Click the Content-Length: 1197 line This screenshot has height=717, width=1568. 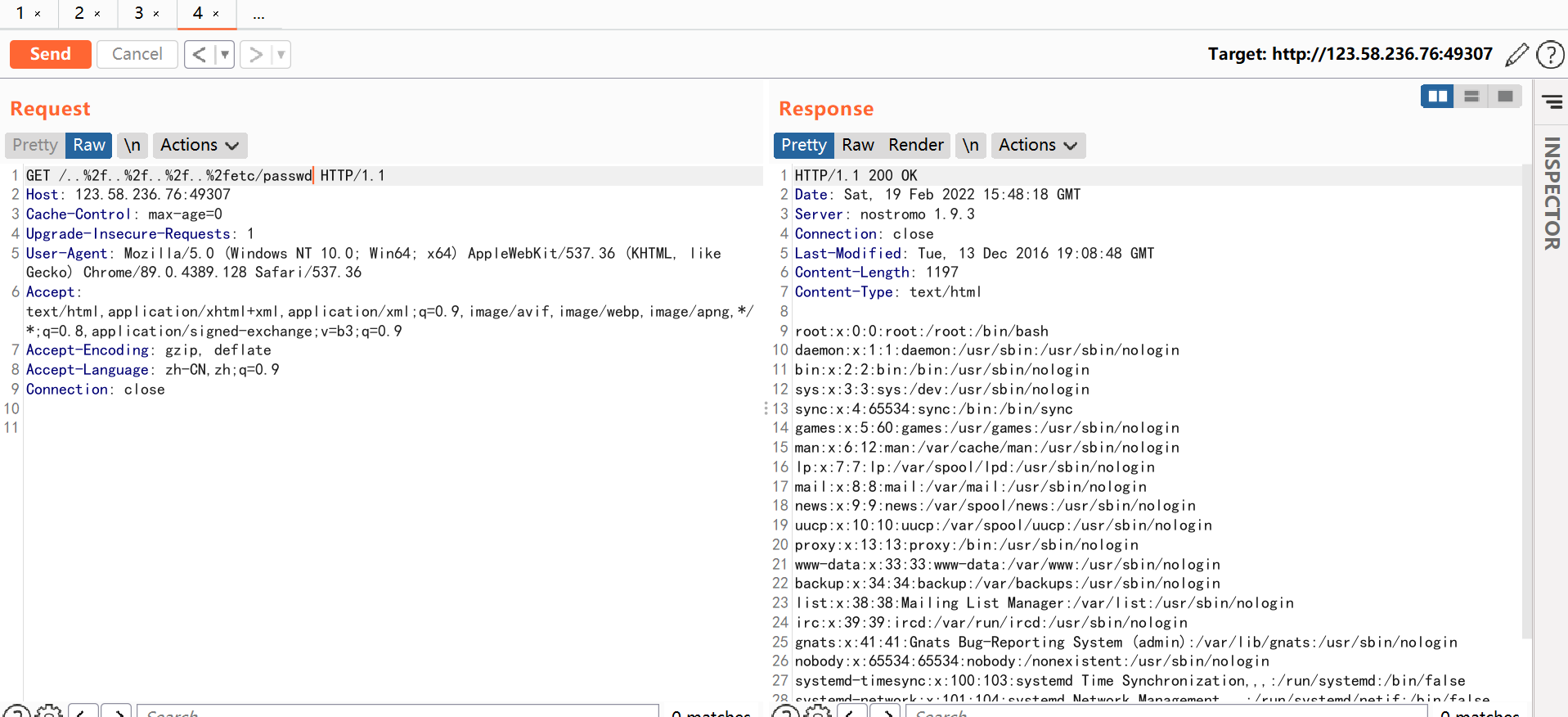877,273
